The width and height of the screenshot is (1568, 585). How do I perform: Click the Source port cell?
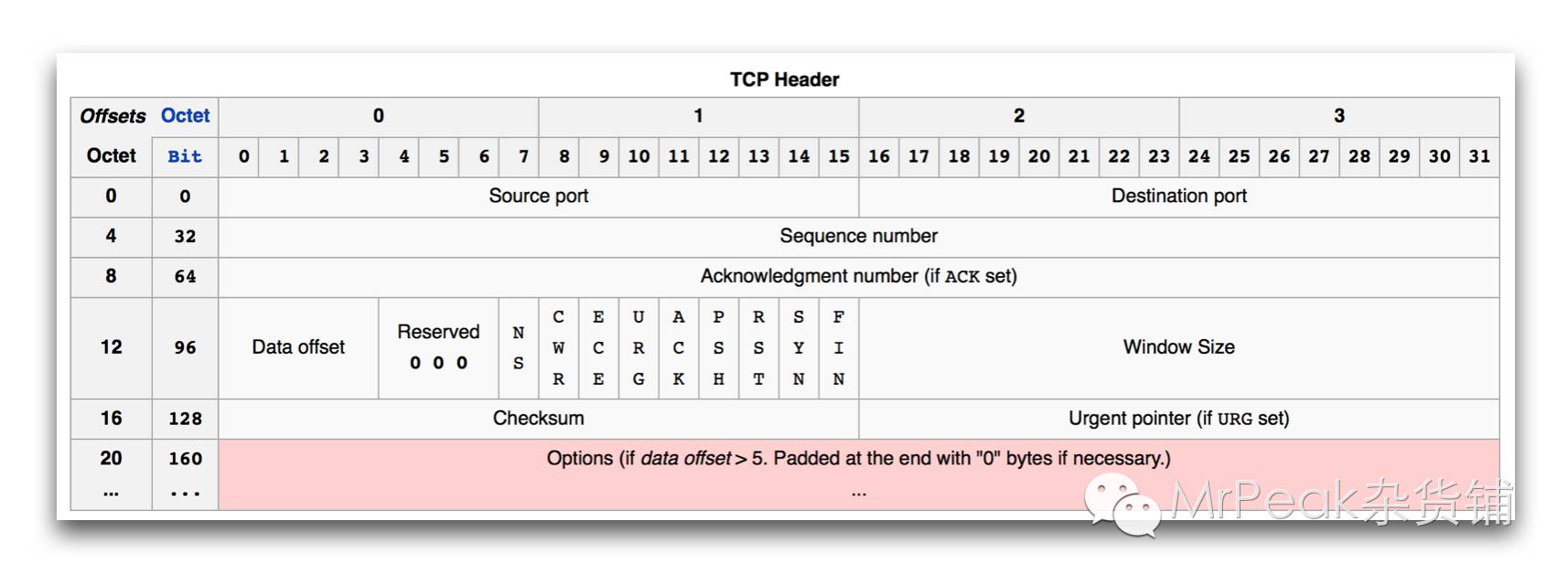pos(538,197)
